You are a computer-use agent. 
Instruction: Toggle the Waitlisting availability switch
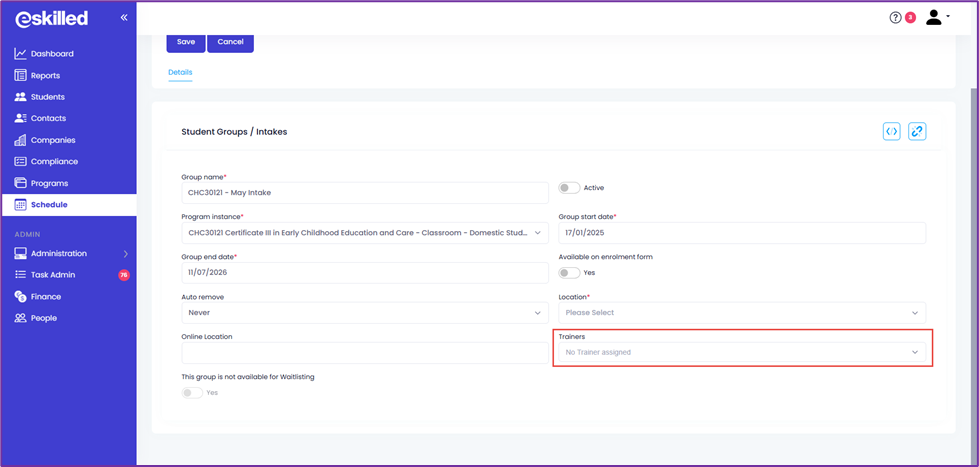pos(192,393)
